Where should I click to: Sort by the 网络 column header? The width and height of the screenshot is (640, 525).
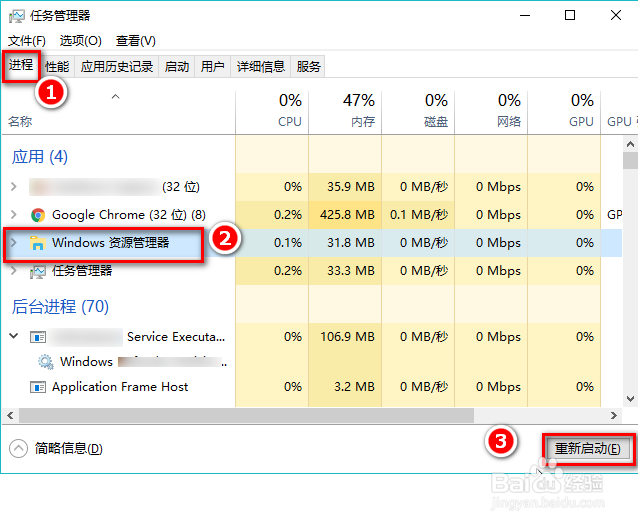coord(491,112)
